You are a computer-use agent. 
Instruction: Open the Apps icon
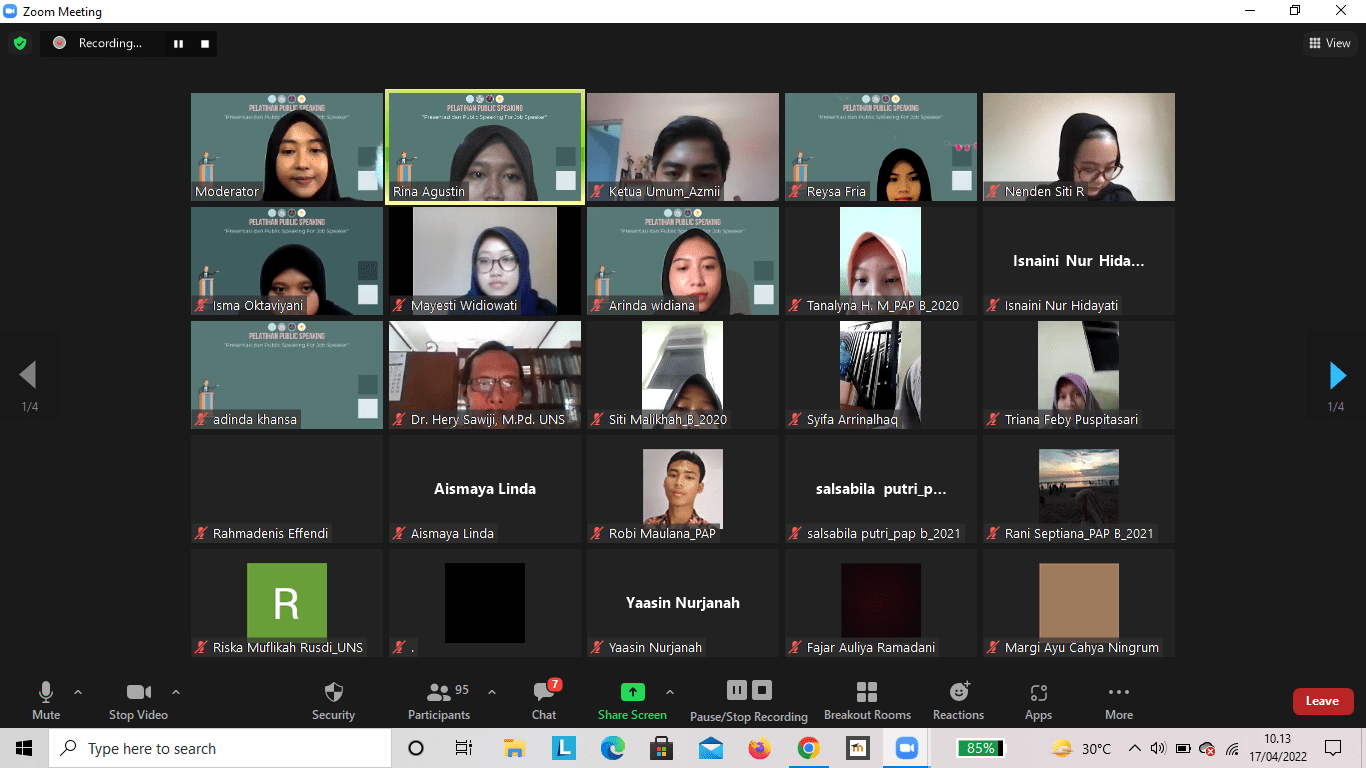1038,692
